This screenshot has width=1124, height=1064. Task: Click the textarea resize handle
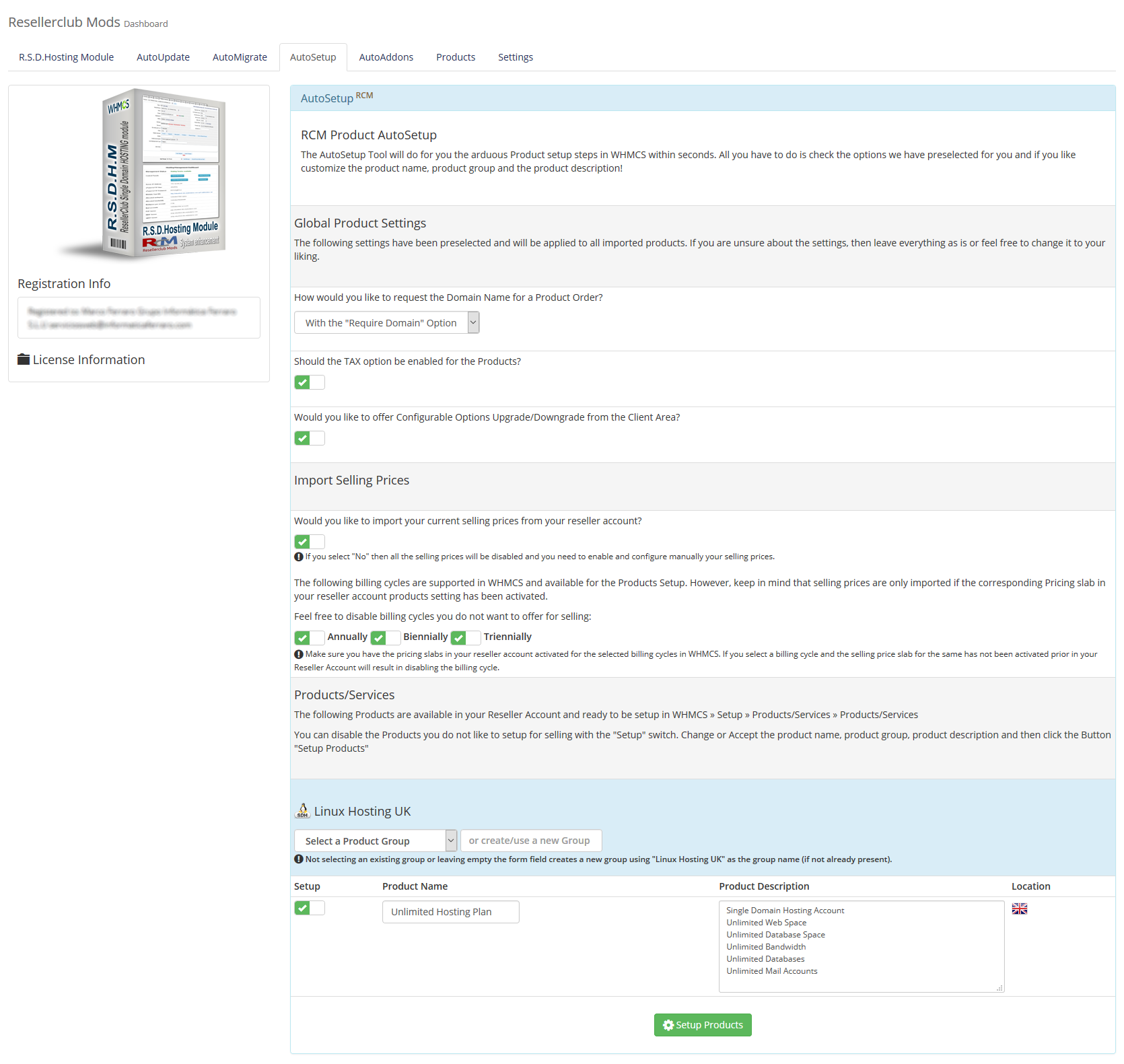[x=999, y=988]
